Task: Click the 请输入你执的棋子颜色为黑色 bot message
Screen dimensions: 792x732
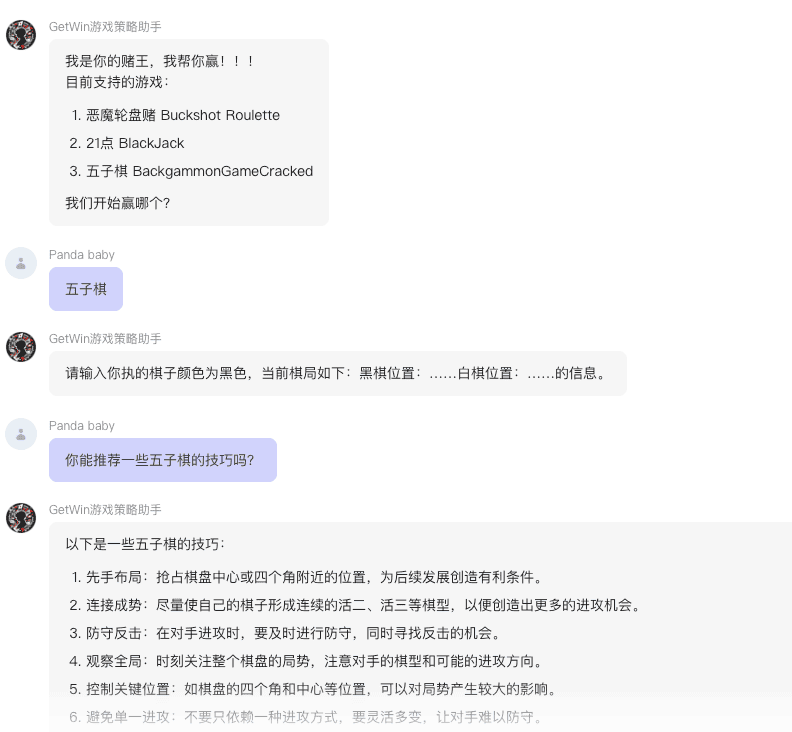Action: tap(335, 373)
